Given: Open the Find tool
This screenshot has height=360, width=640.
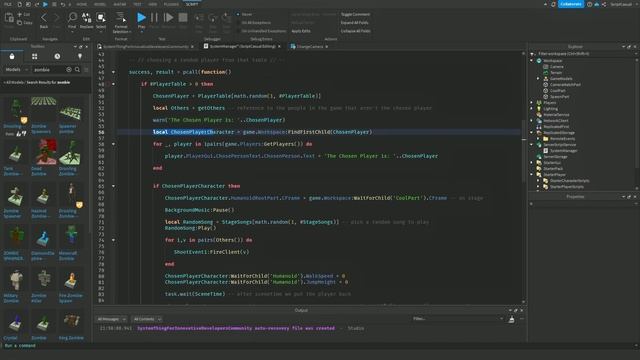Looking at the screenshot, I should pyautogui.click(x=72, y=20).
